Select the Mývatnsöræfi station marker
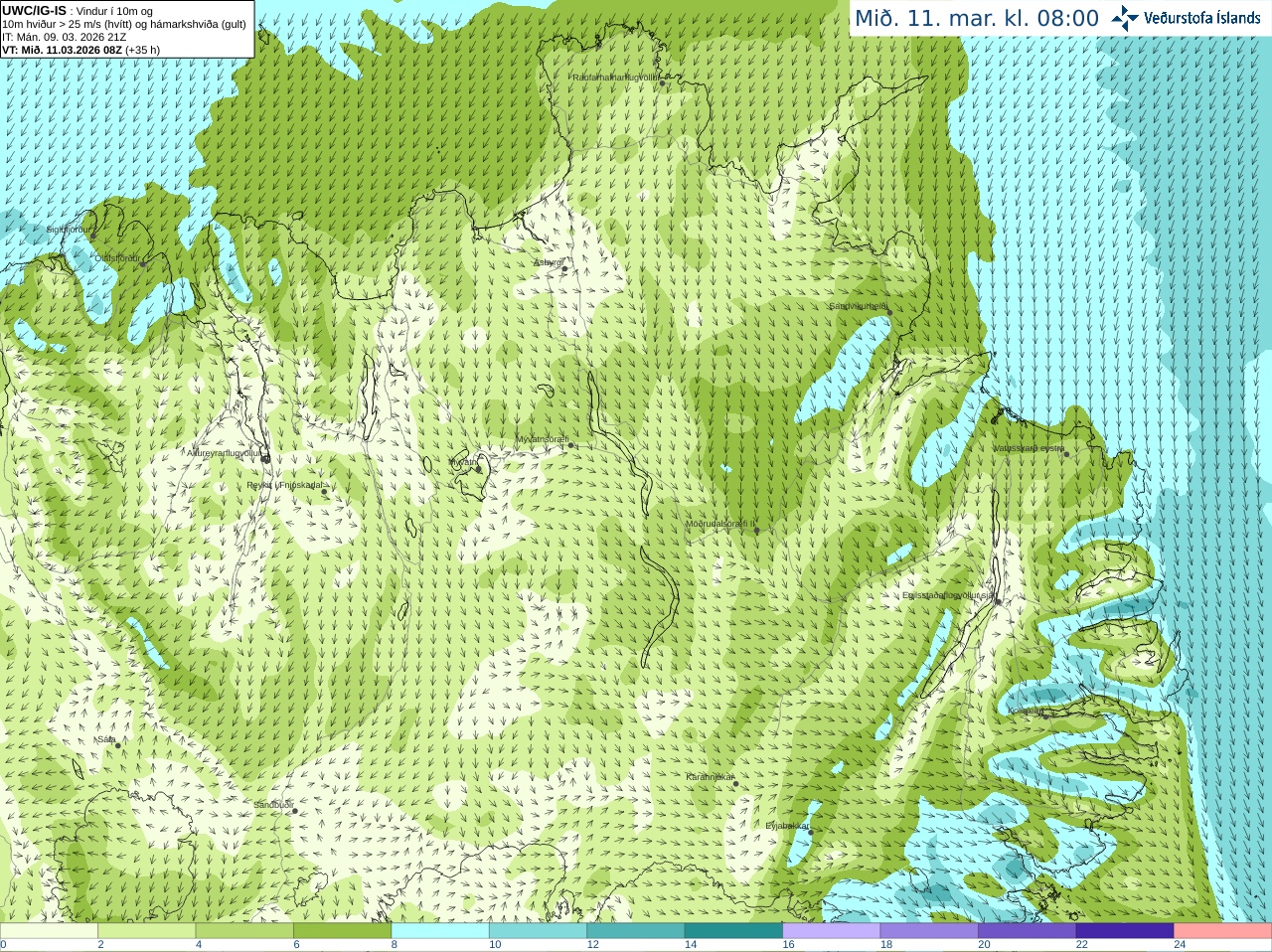The image size is (1272, 952). point(570,445)
